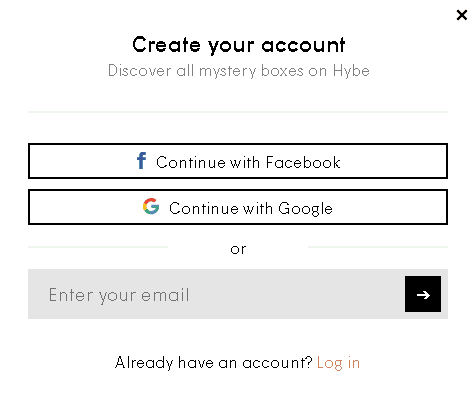
Task: Click the divider line left of 'or'
Action: click(98, 247)
